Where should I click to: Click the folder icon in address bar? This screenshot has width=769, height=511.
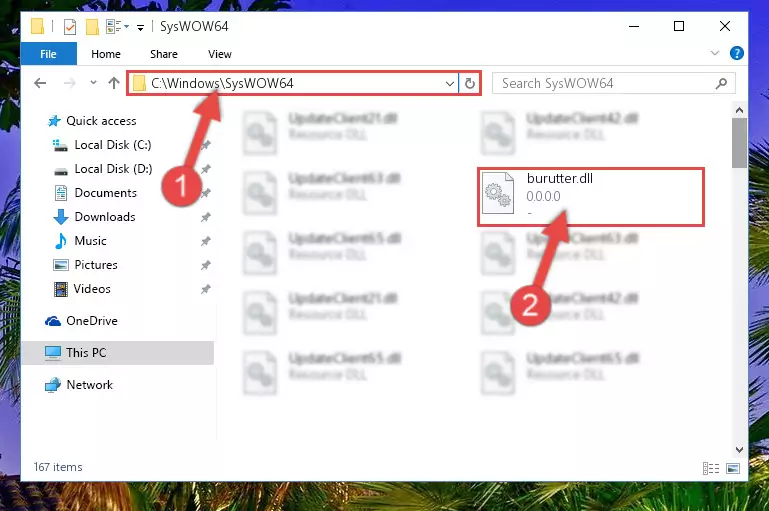139,83
